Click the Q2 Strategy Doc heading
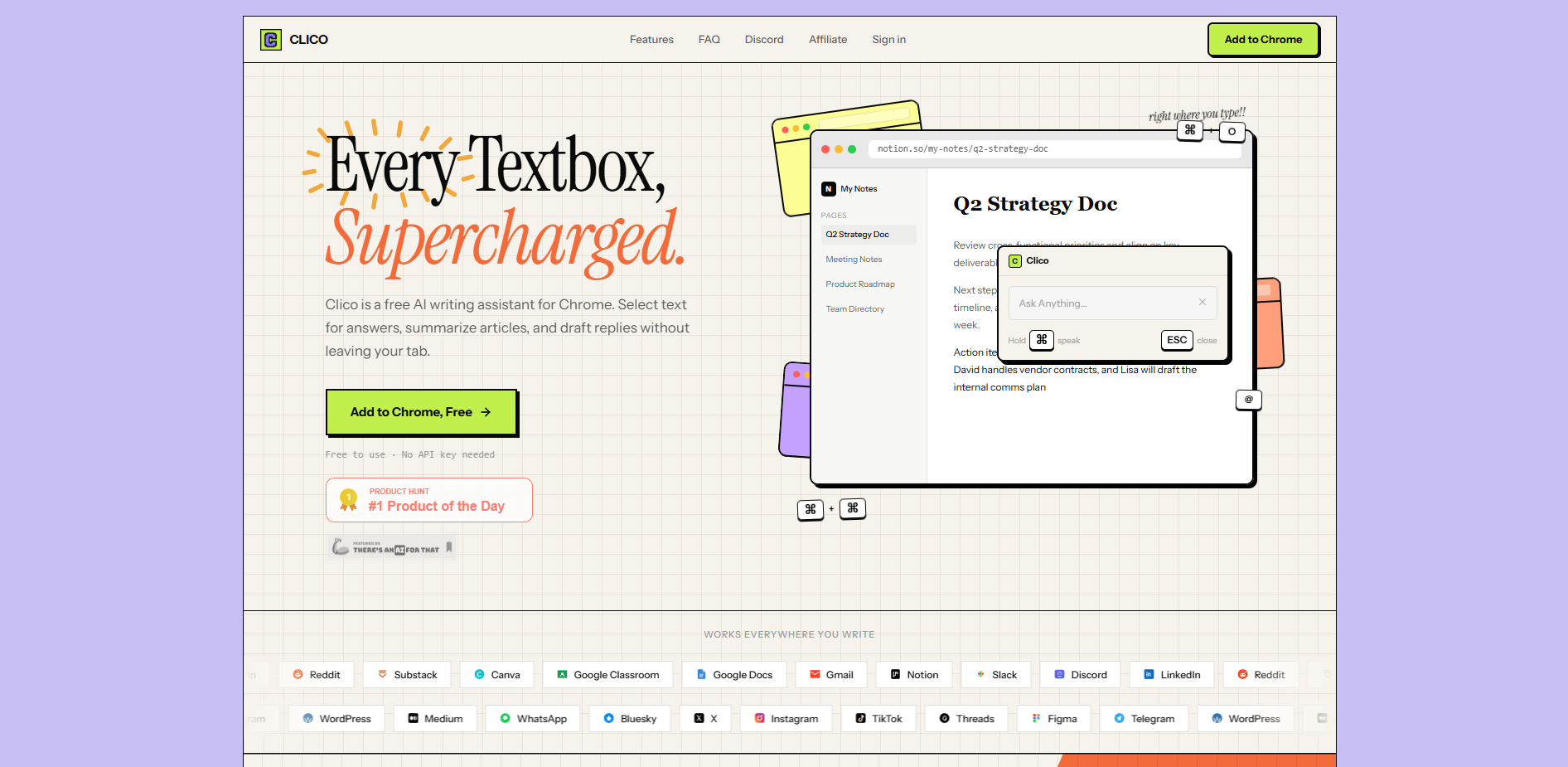Screen dimensions: 1568x767 click(1035, 204)
